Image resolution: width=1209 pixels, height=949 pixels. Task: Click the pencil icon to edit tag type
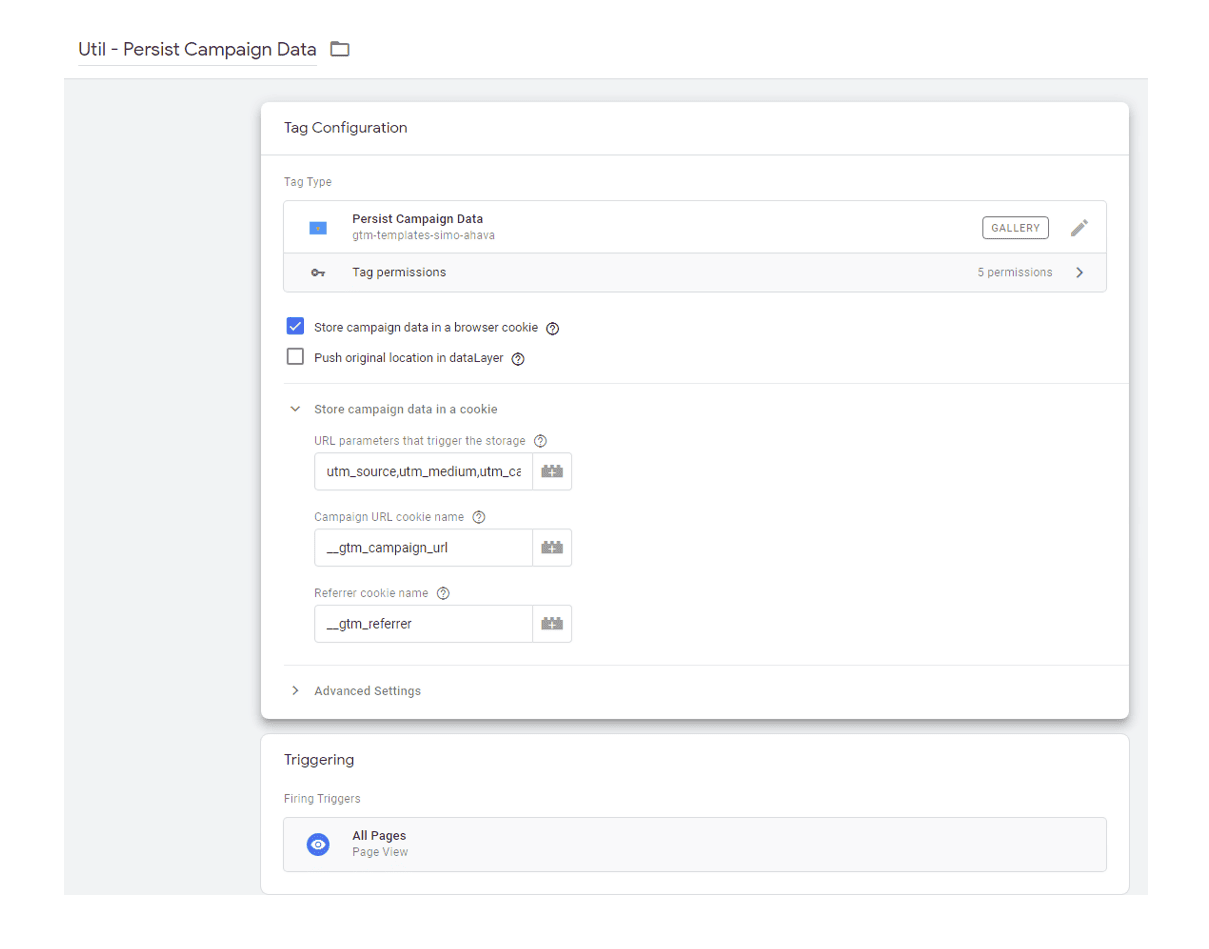pos(1078,228)
